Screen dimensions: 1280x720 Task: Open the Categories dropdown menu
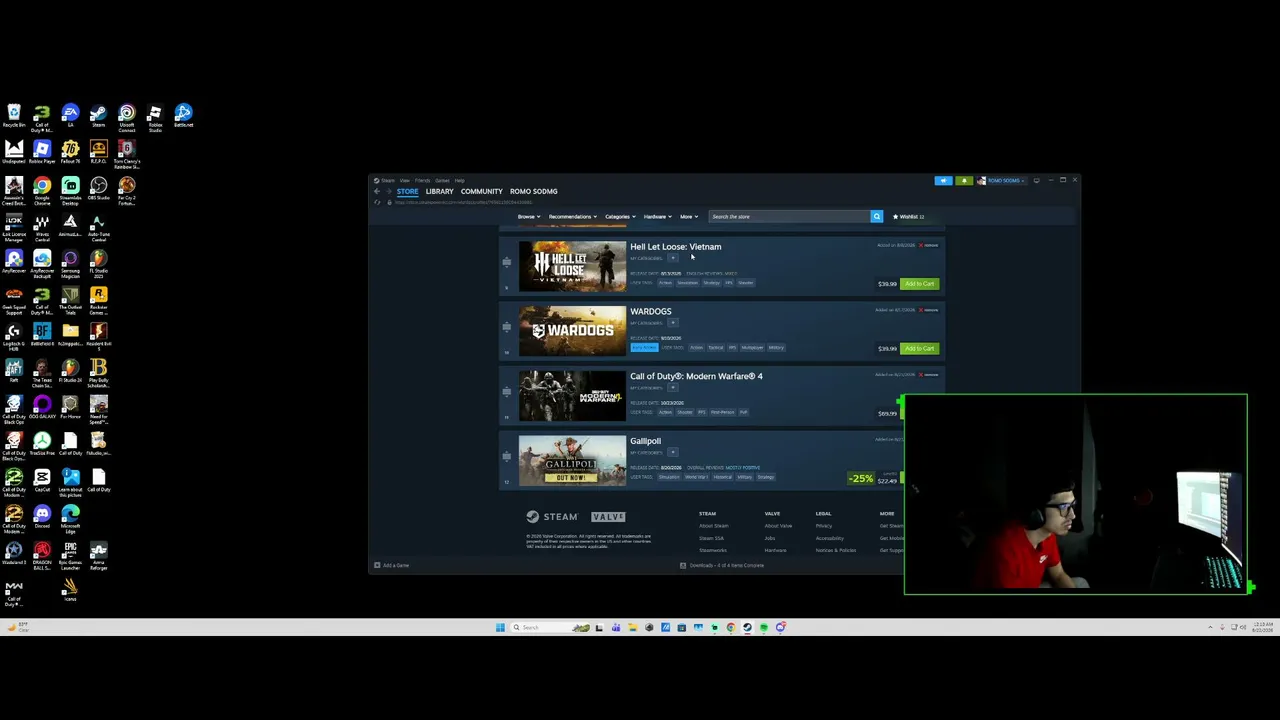(619, 217)
